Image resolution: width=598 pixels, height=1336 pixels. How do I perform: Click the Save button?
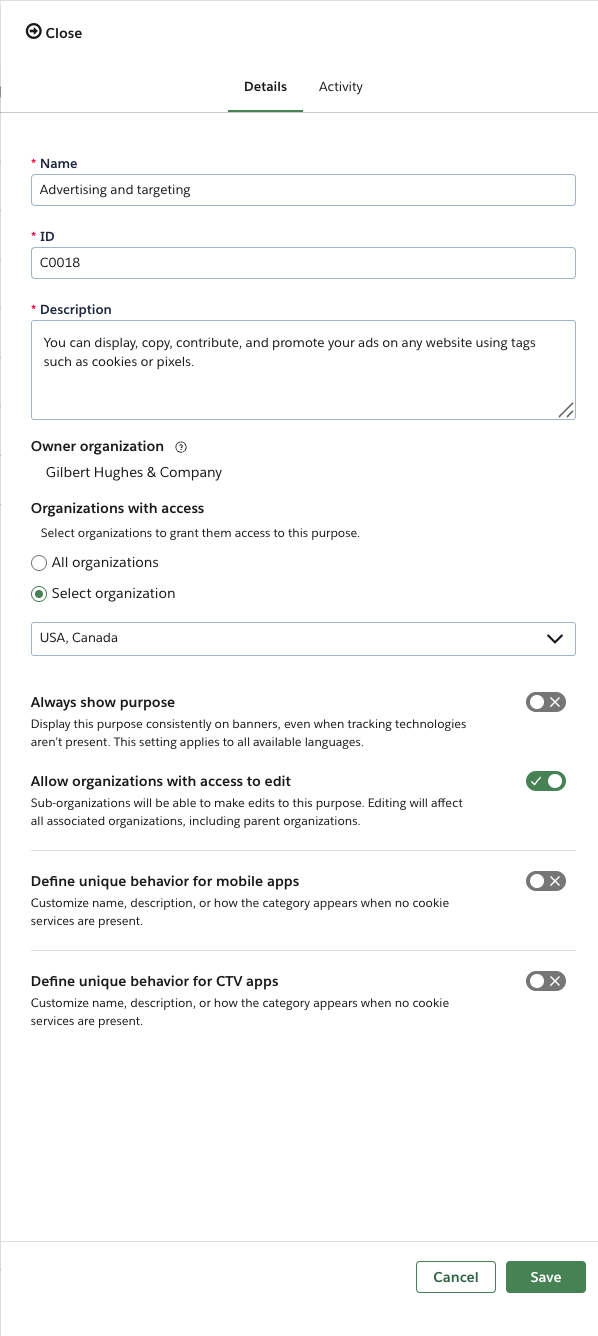click(546, 1277)
